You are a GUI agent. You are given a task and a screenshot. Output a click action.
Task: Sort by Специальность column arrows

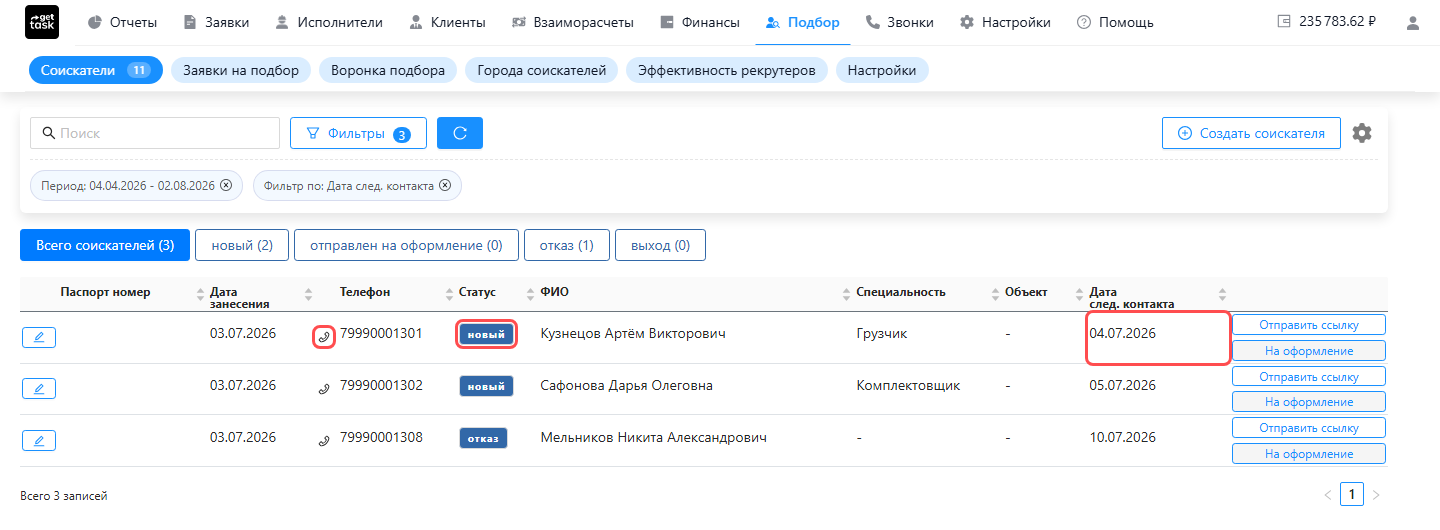(x=994, y=293)
